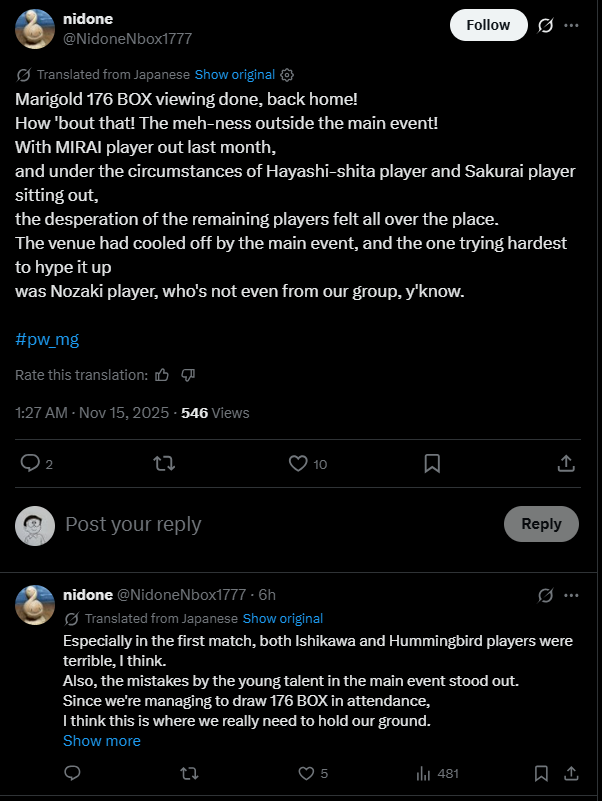Screen dimensions: 602x801
Task: Open the #pw_mg hashtag
Action: (47, 339)
